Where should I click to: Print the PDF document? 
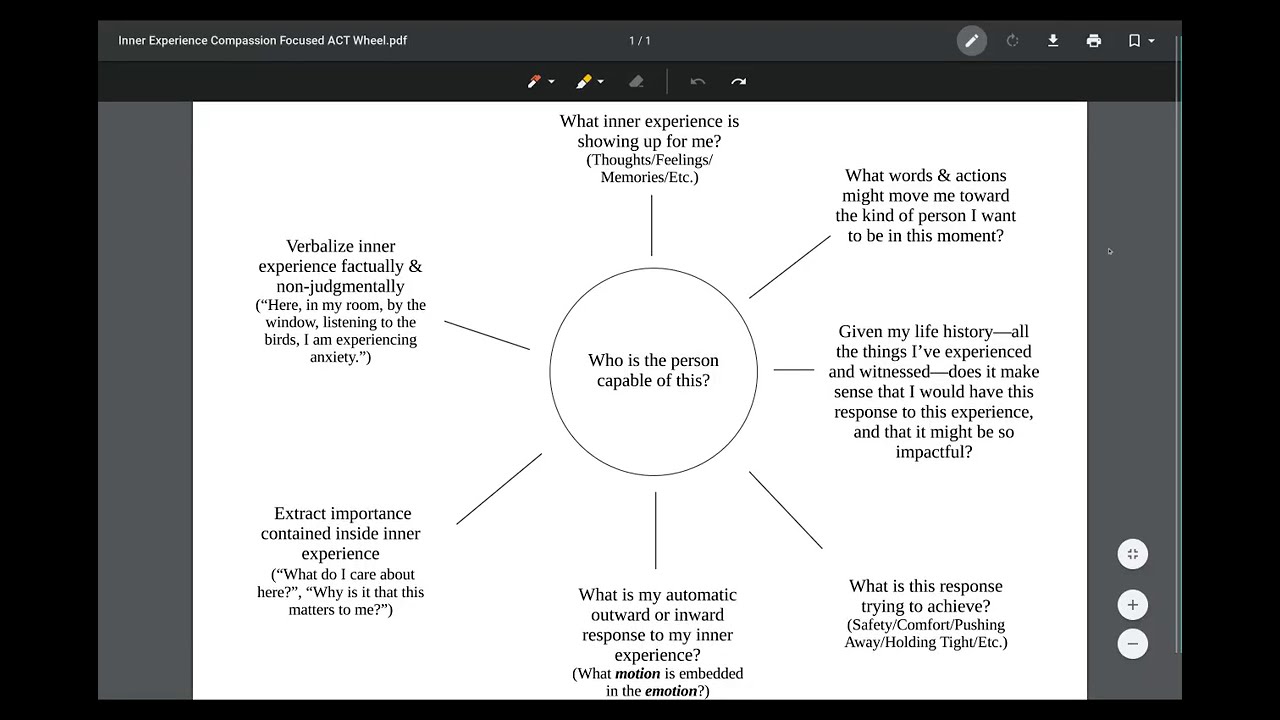pos(1094,41)
